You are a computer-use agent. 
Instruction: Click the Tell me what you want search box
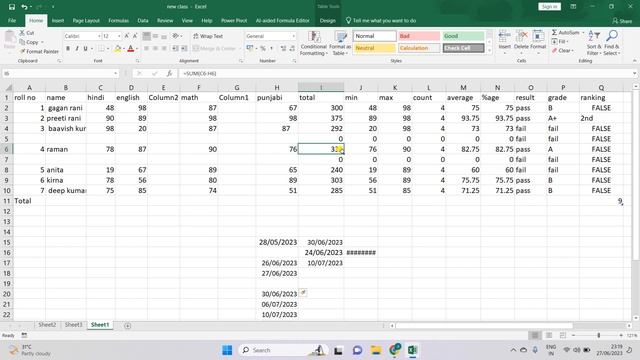pos(381,20)
